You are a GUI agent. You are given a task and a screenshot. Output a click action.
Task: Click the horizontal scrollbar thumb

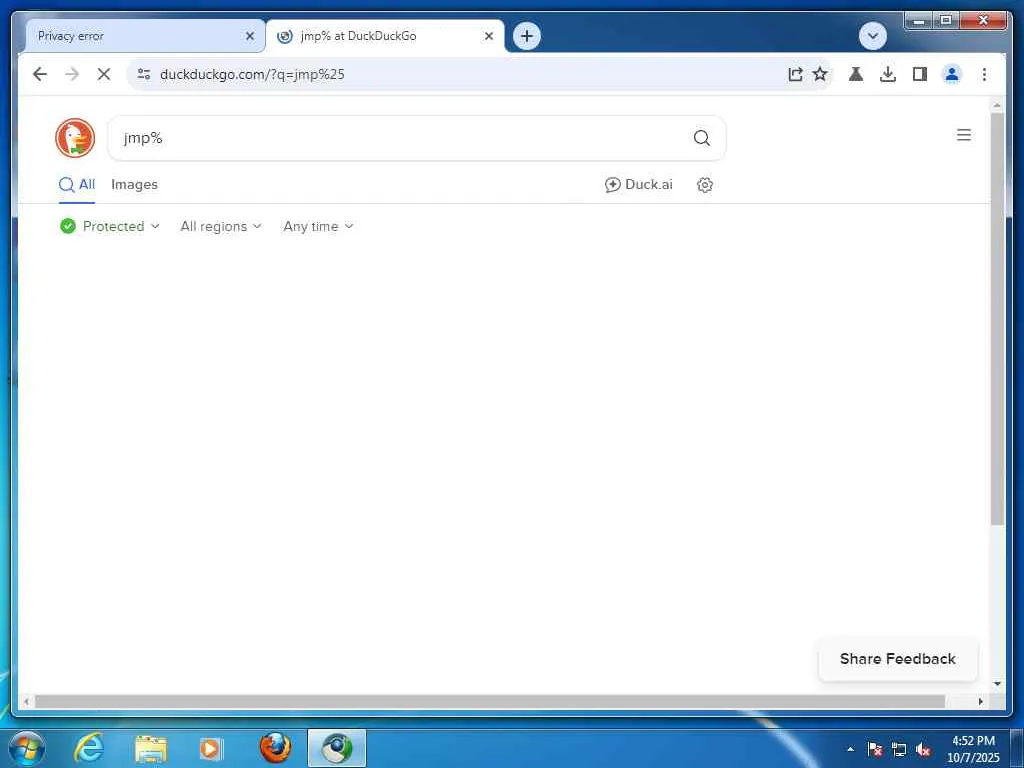coord(490,701)
